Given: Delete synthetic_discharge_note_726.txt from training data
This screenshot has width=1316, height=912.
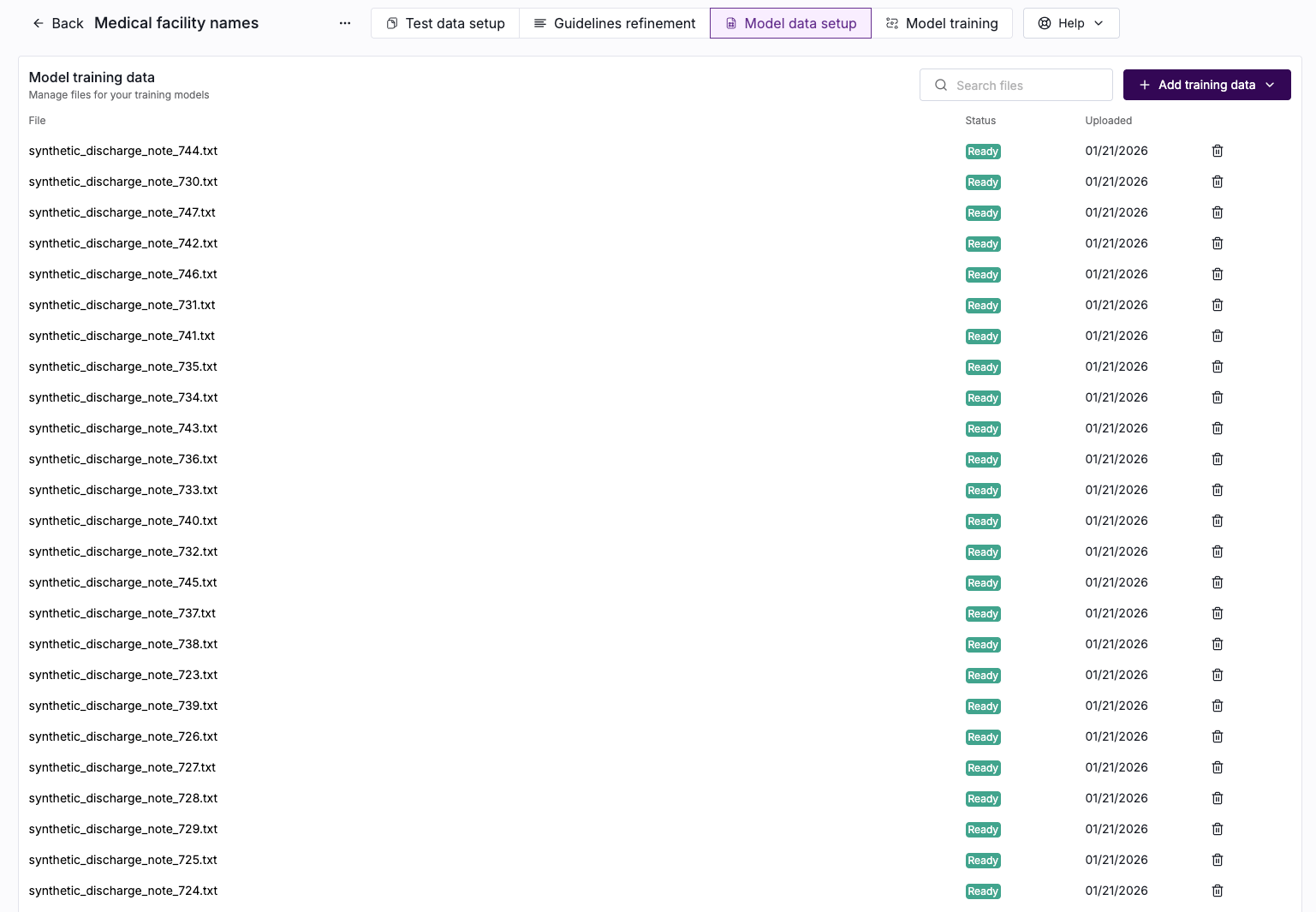Looking at the screenshot, I should (1217, 736).
